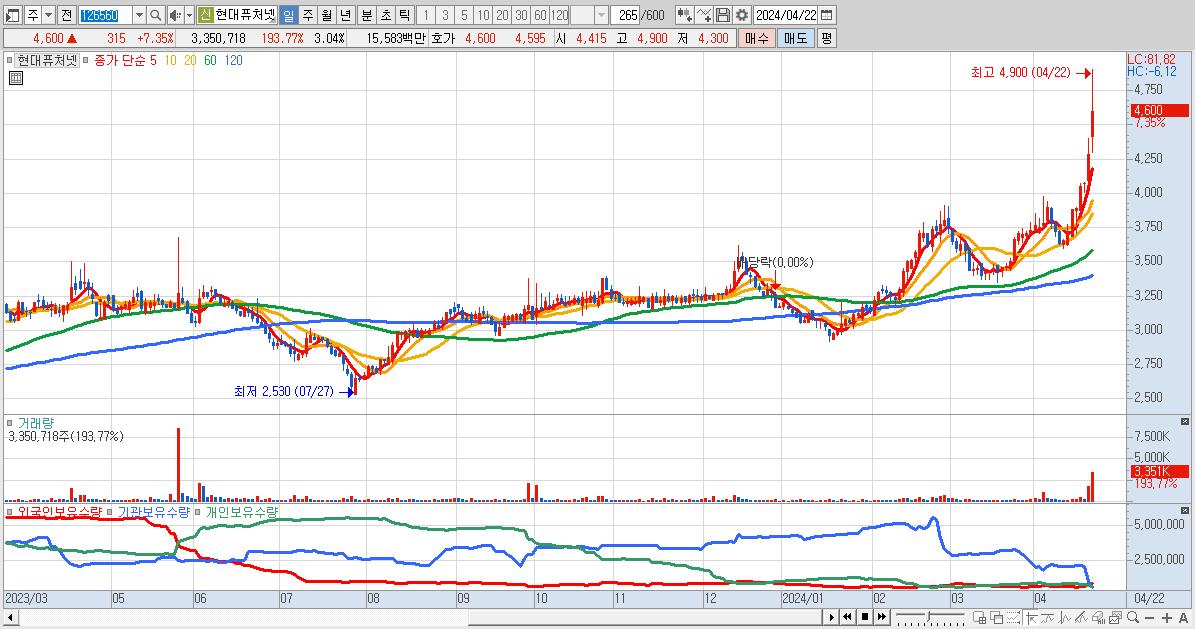This screenshot has width=1195, height=629.
Task: Click the chart copy image icon
Action: (x=1116, y=618)
